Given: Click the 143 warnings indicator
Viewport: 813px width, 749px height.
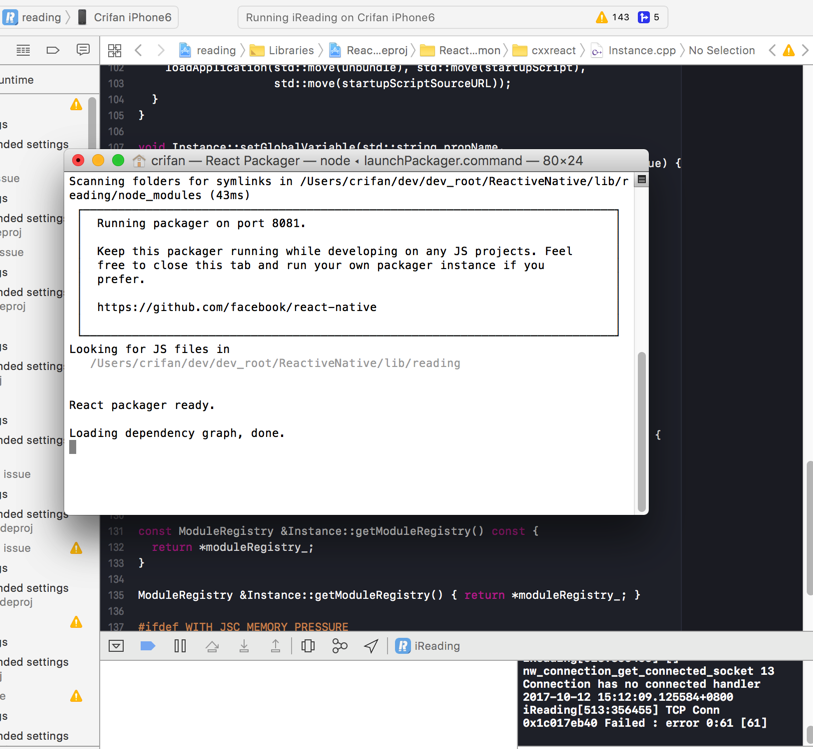Looking at the screenshot, I should coord(612,18).
